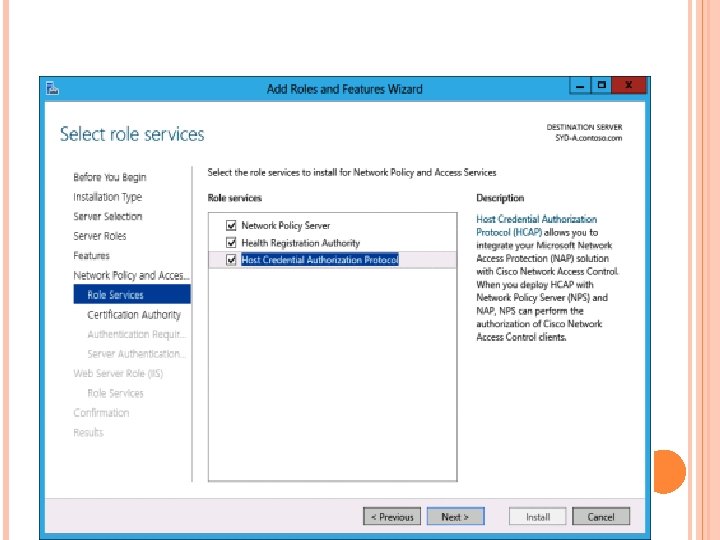Click the Cancel button
This screenshot has width=720, height=540.
[601, 517]
